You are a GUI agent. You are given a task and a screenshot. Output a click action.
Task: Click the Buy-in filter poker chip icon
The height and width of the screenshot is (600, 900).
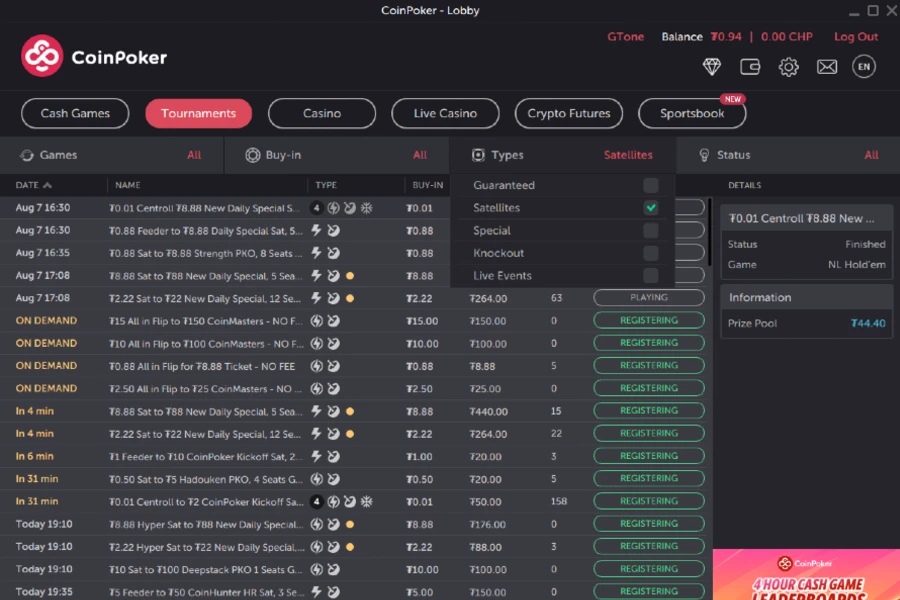[253, 155]
